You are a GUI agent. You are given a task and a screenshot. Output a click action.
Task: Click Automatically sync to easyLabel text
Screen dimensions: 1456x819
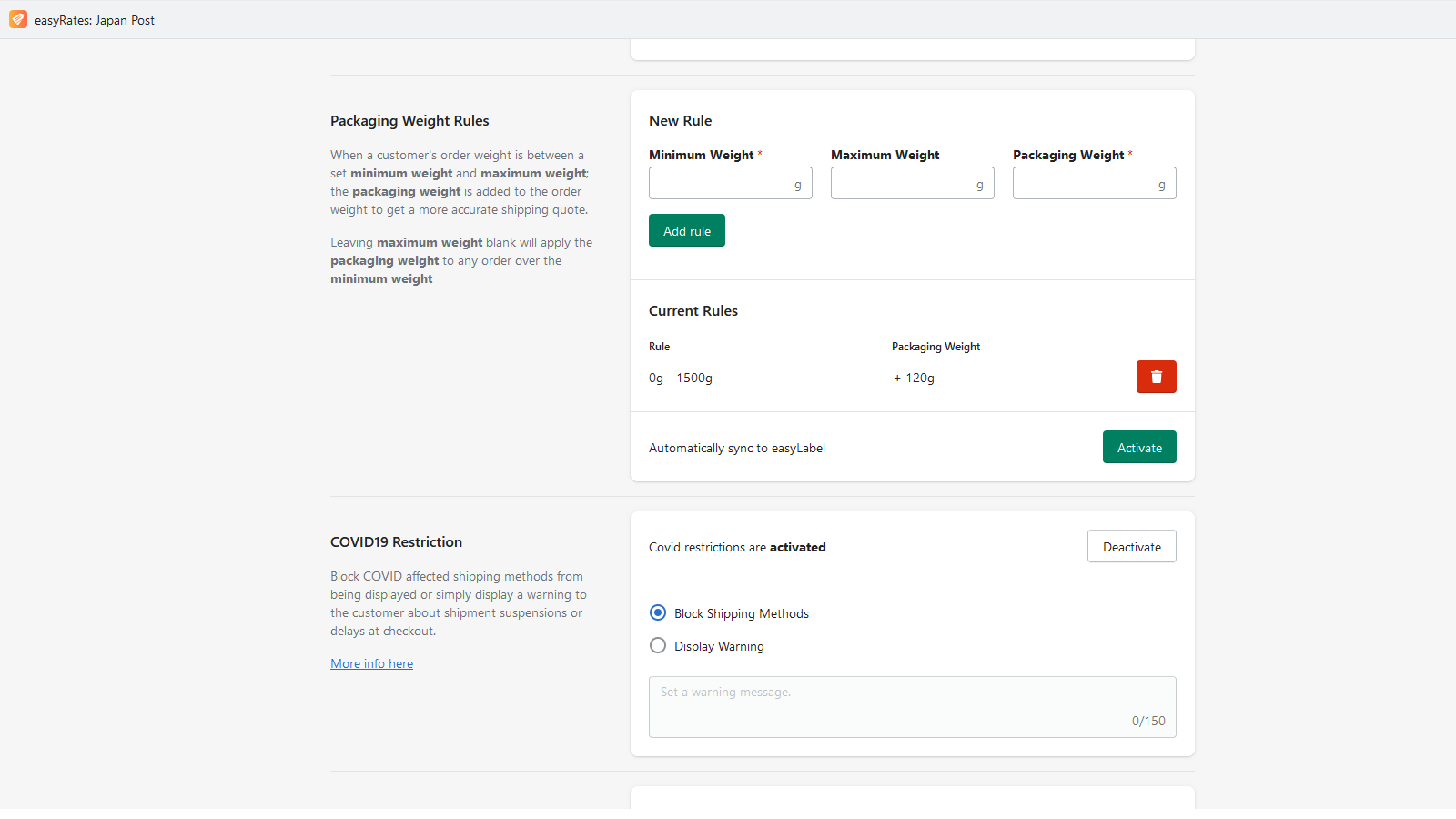point(737,448)
